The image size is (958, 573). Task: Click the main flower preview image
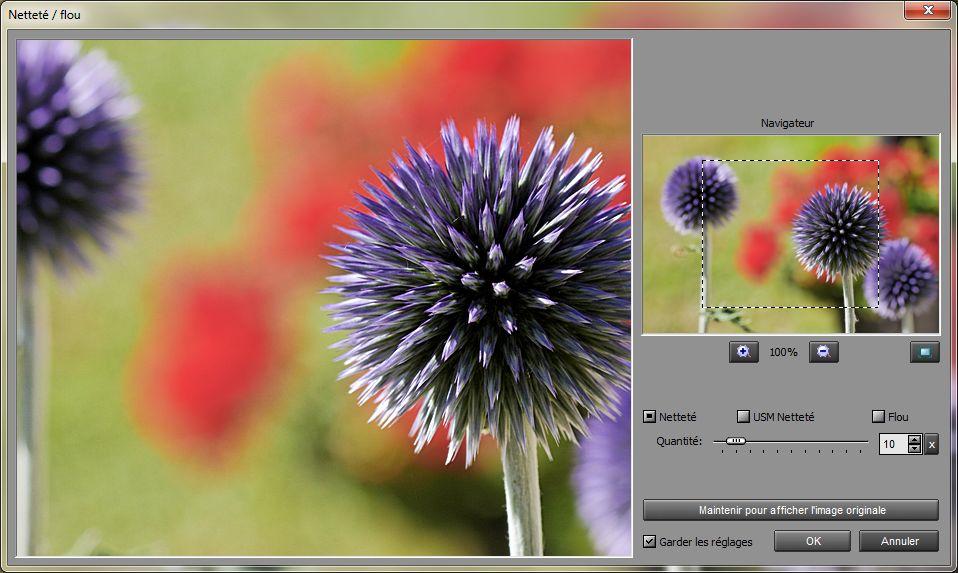(324, 298)
